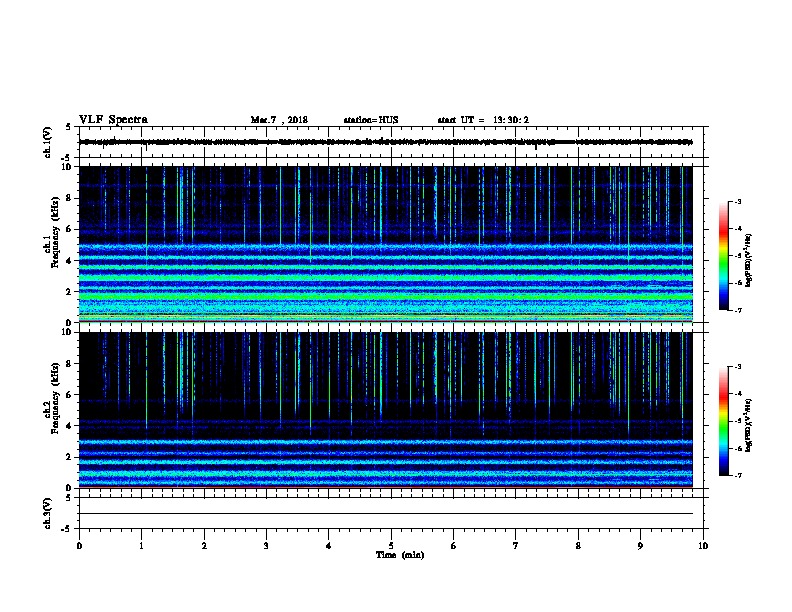Viewport: 792px width, 612px height.
Task: Click the ch.1 frequency tick label '8'
Action: tap(70, 198)
